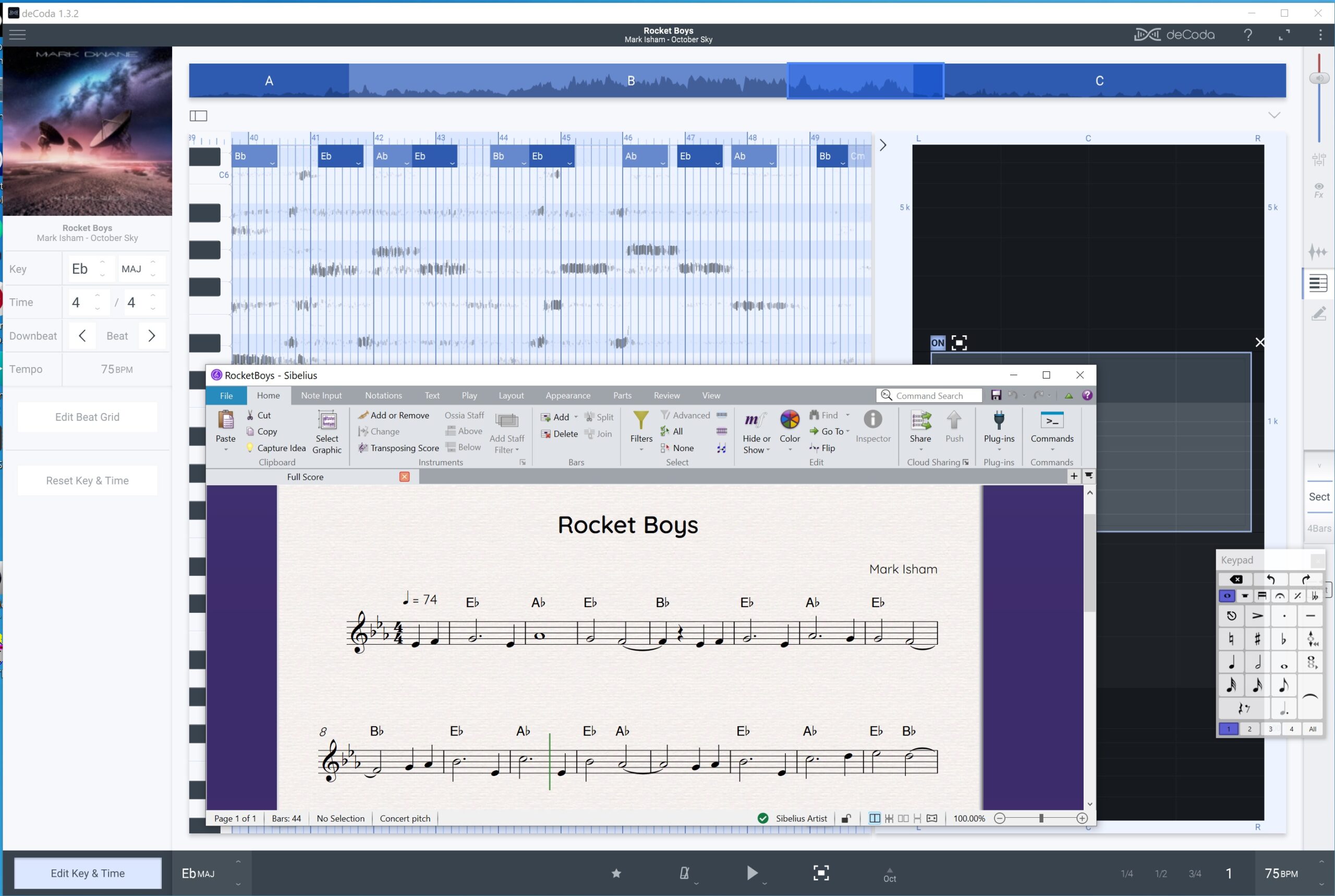This screenshot has height=896, width=1335.
Task: Click the Edit Beat Grid button
Action: 88,417
